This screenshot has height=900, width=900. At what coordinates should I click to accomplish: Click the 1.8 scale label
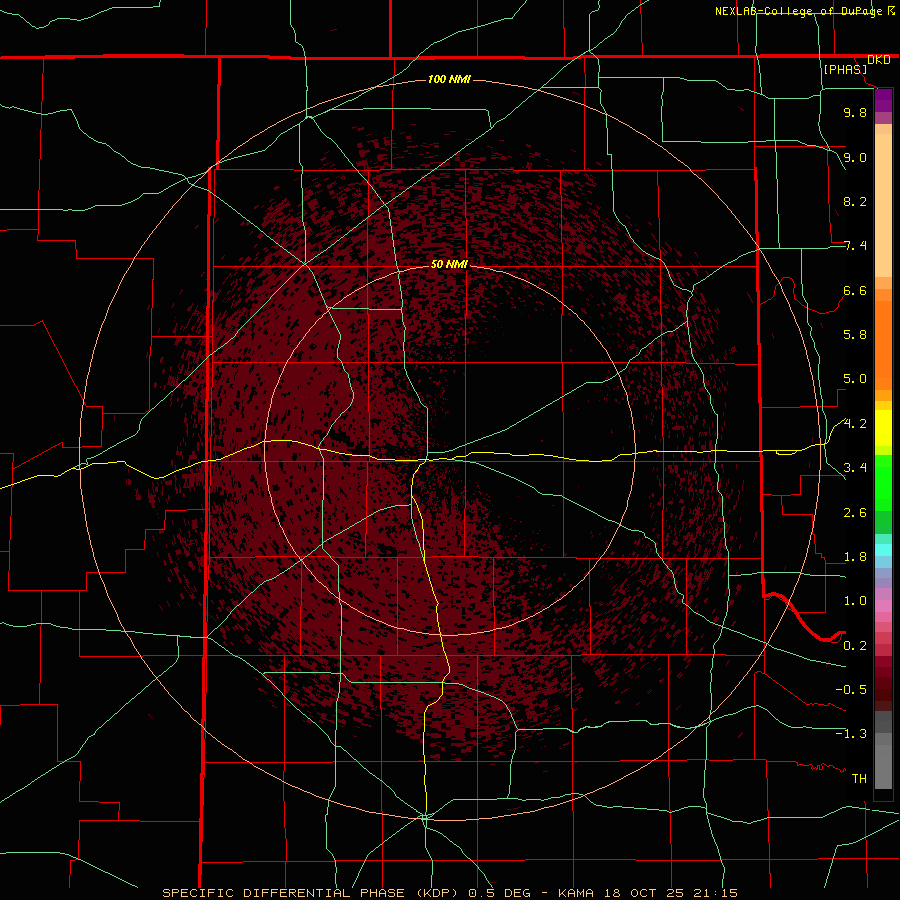[855, 557]
